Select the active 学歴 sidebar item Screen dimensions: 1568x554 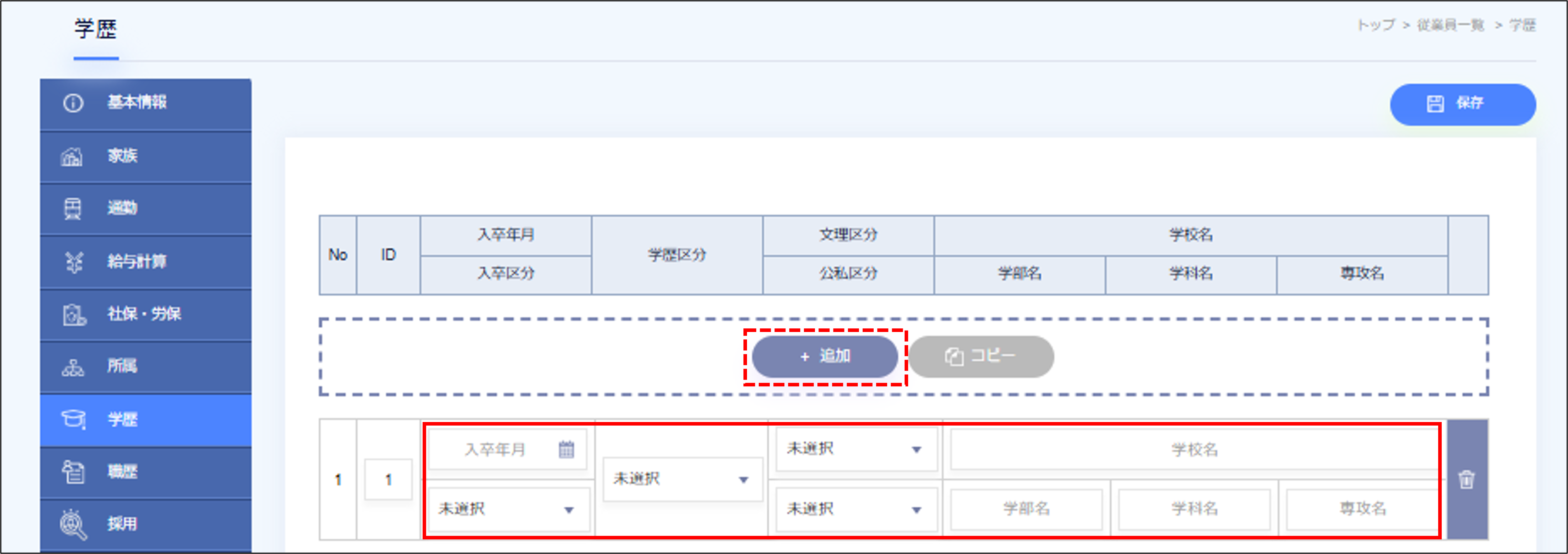pyautogui.click(x=145, y=420)
